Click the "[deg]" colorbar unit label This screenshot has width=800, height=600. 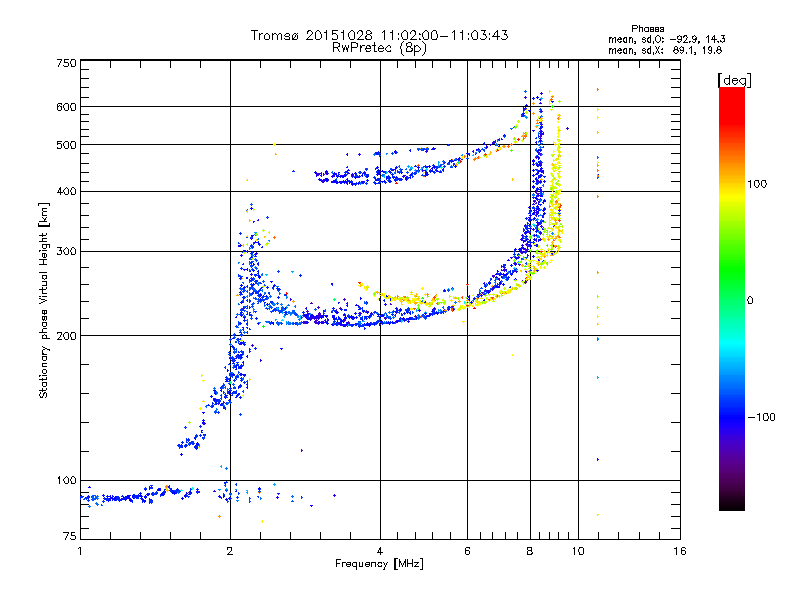coord(735,80)
